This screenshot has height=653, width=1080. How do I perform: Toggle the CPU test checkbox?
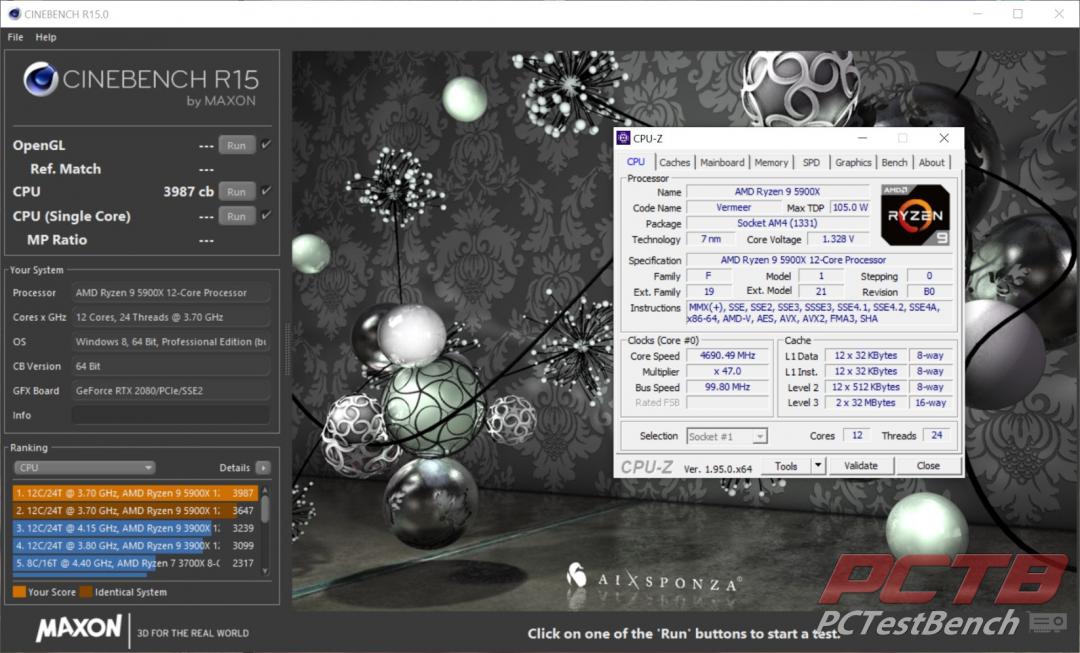tap(266, 191)
